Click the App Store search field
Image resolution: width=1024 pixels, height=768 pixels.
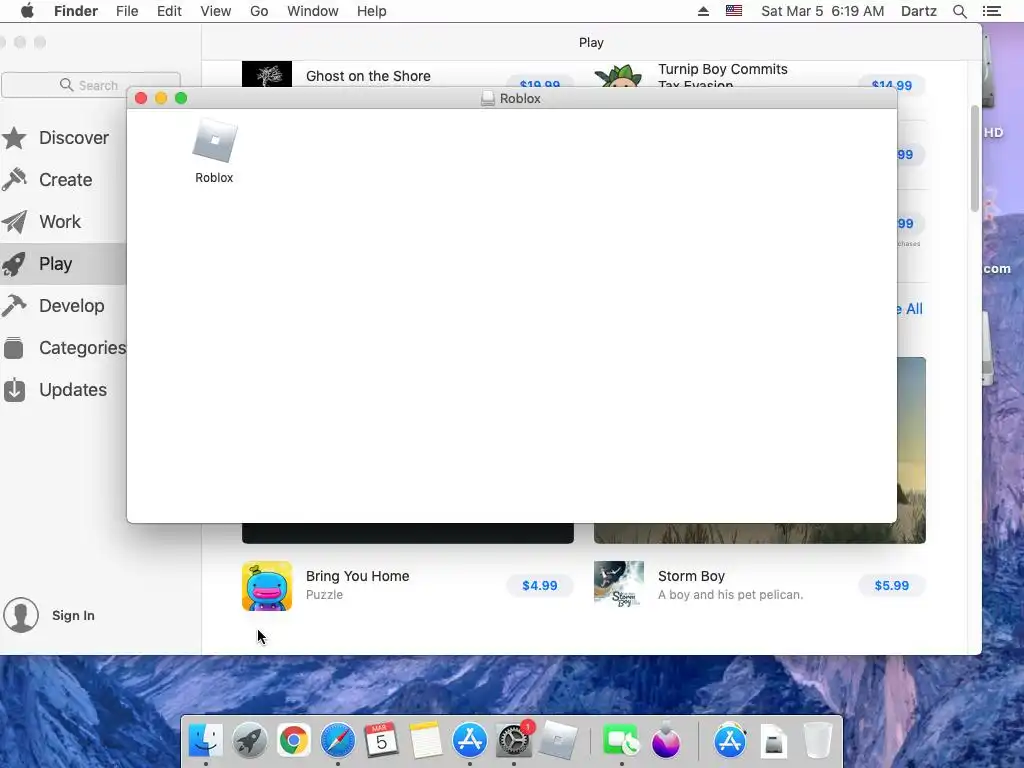[91, 85]
